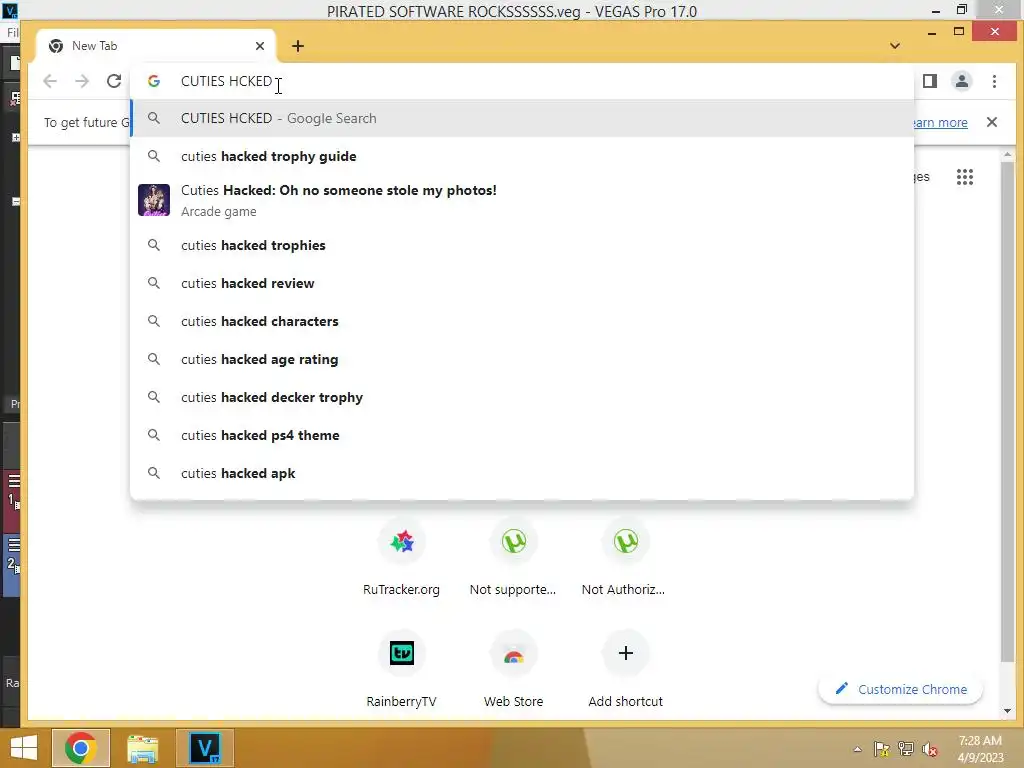Select suggestion cuties hacked review
The image size is (1024, 768).
pos(522,283)
